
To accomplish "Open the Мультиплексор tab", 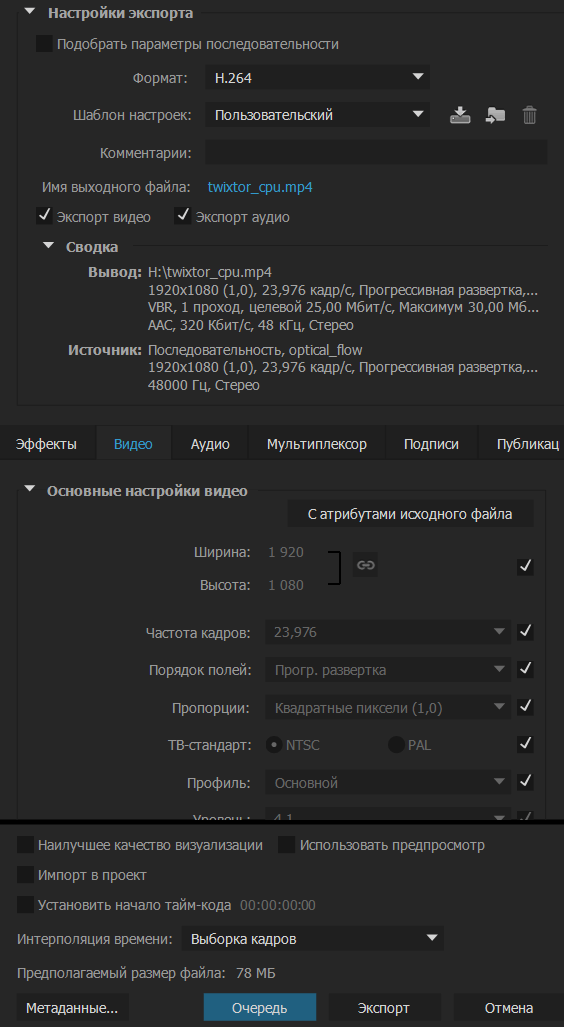I will 316,444.
